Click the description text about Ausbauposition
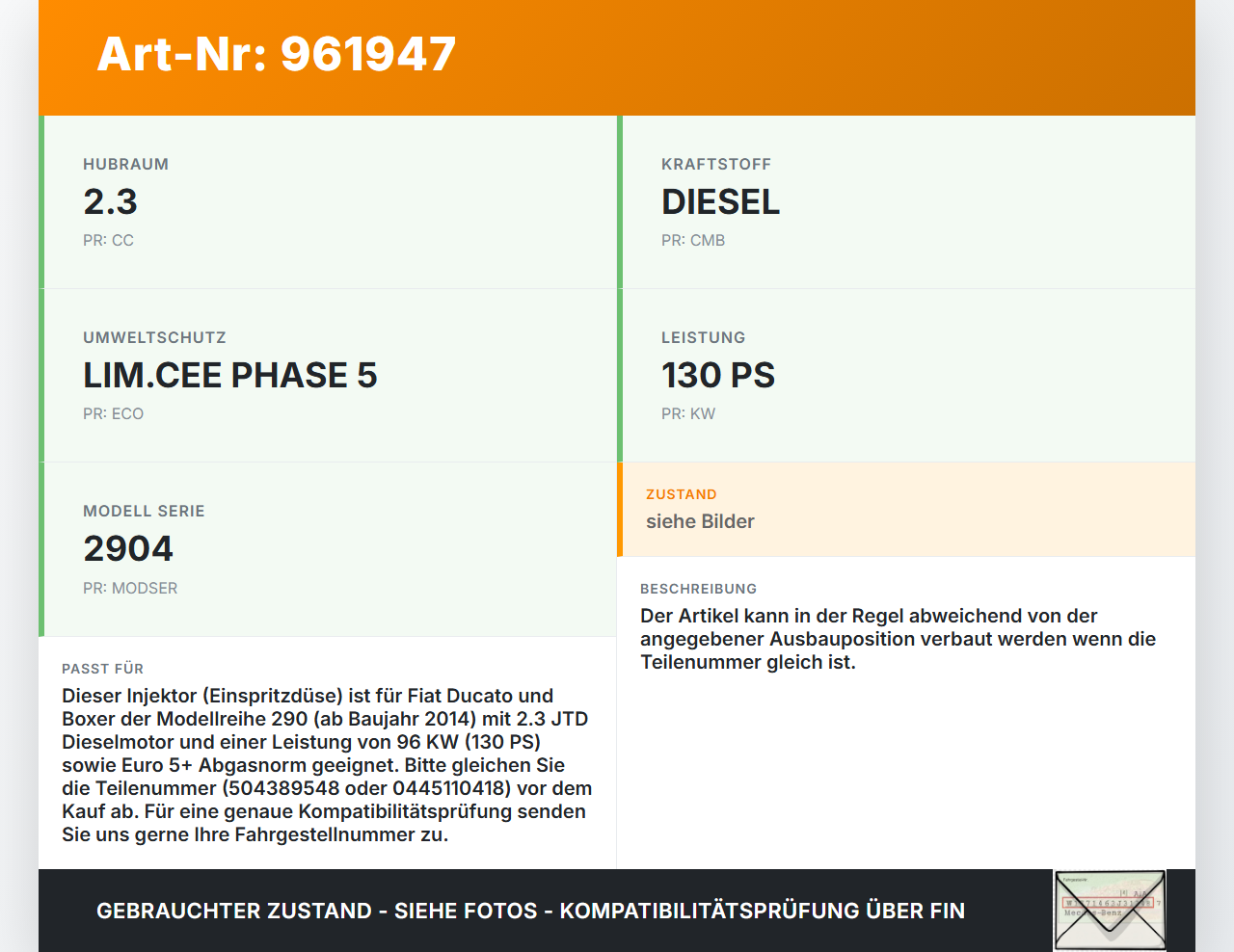This screenshot has width=1234, height=952. coord(897,639)
